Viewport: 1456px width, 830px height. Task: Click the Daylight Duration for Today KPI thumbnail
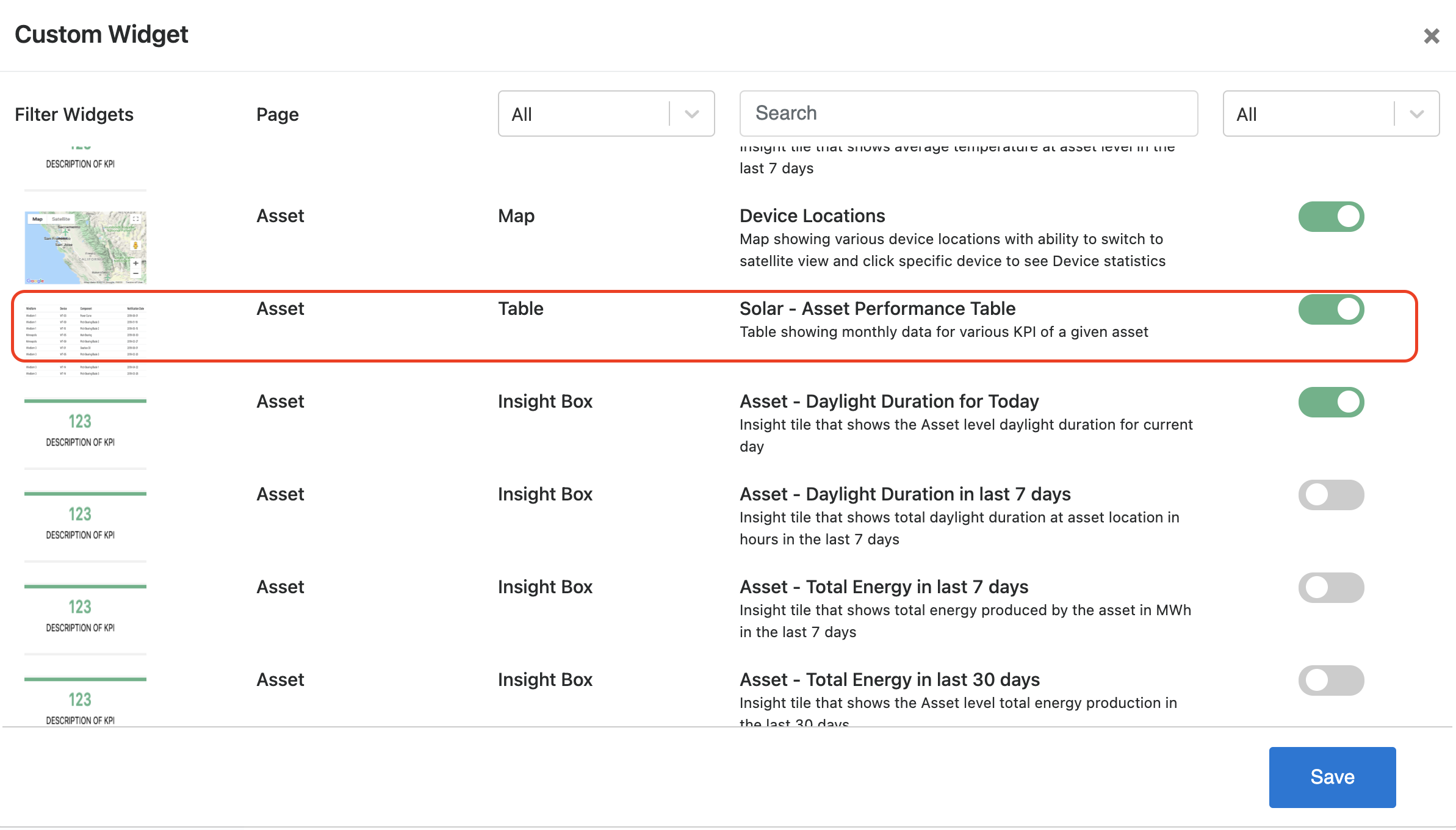point(85,433)
